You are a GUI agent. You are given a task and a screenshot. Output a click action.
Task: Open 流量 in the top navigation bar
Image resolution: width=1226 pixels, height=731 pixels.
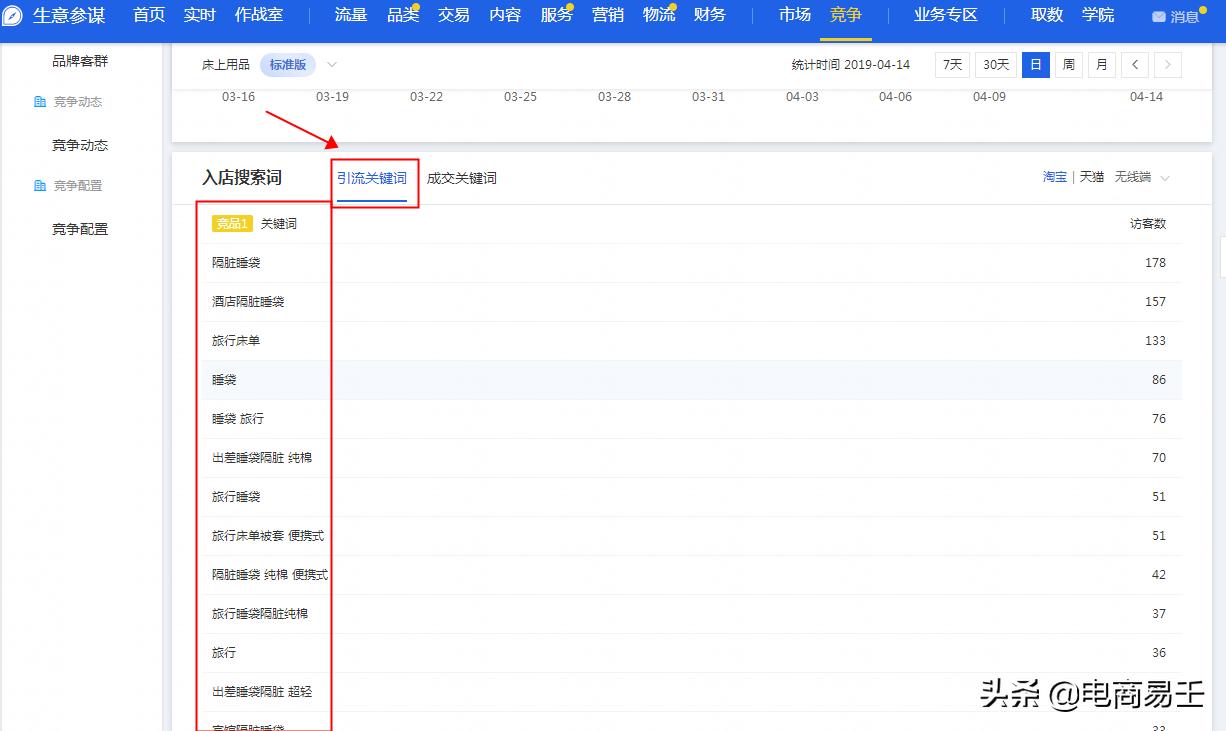click(x=351, y=15)
